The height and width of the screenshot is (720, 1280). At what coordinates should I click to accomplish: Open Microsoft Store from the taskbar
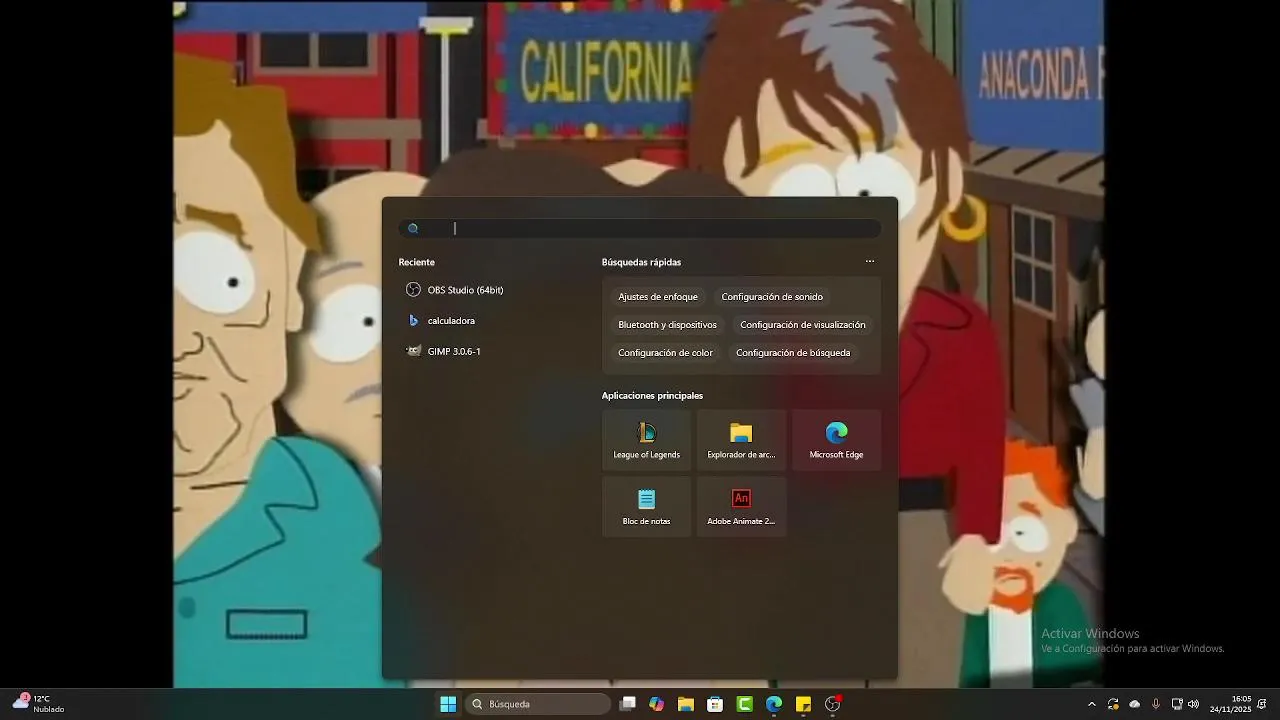(x=715, y=704)
